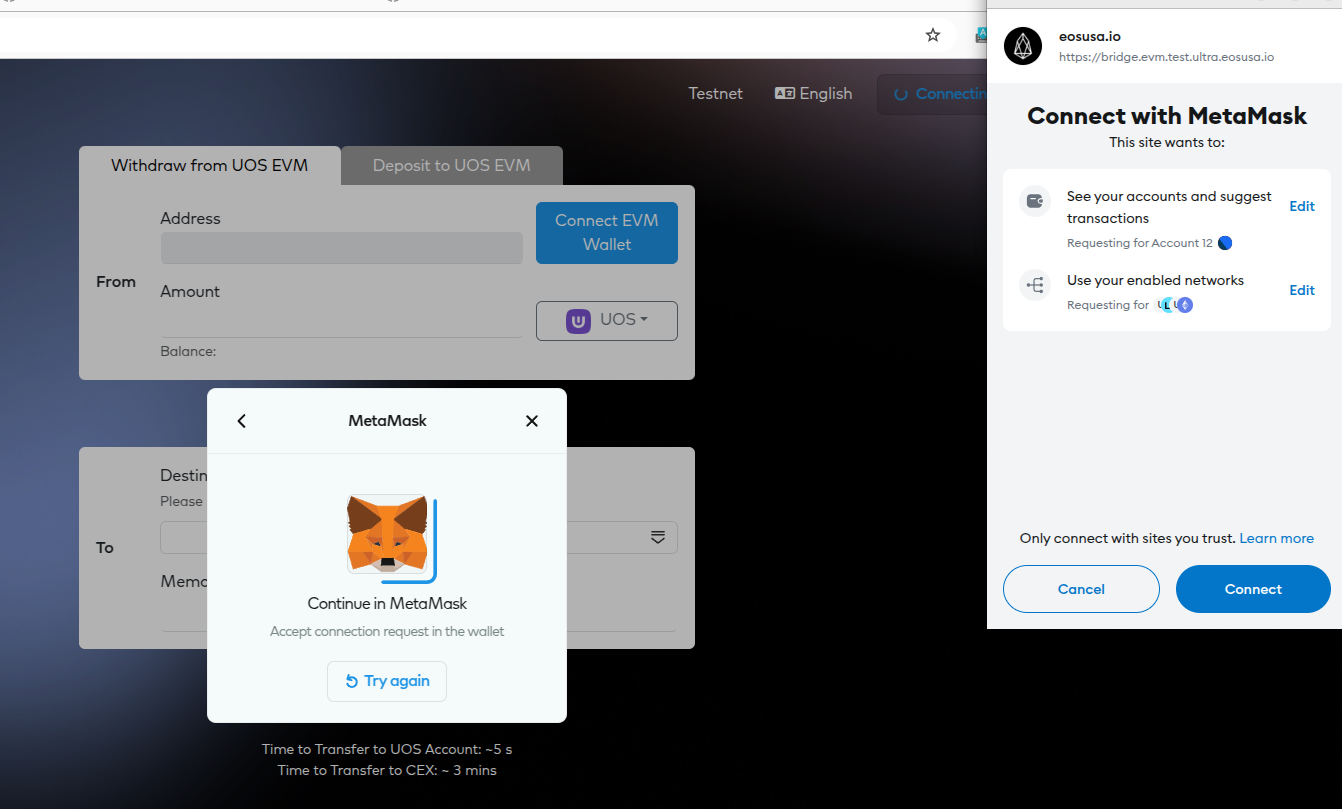
Task: Click 'Time to Transfer to CEX' text
Action: click(387, 770)
